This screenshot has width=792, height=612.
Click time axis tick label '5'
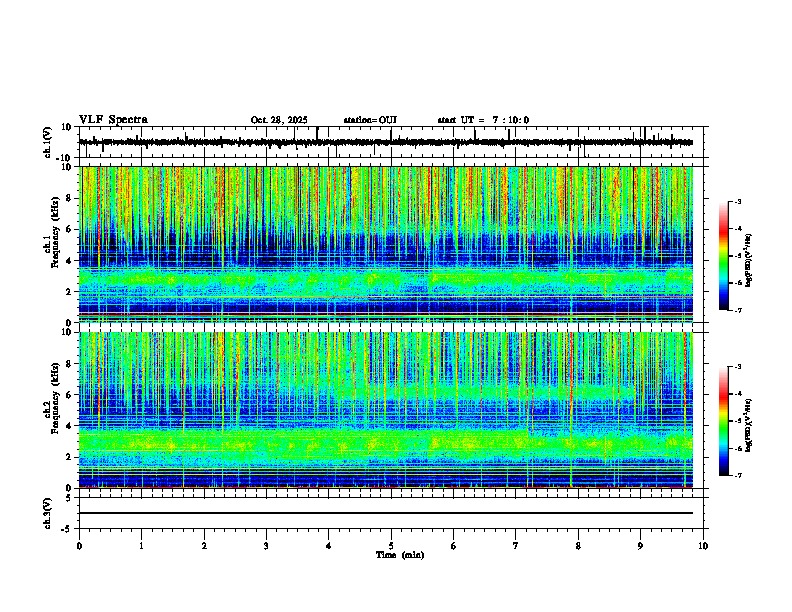(x=391, y=546)
